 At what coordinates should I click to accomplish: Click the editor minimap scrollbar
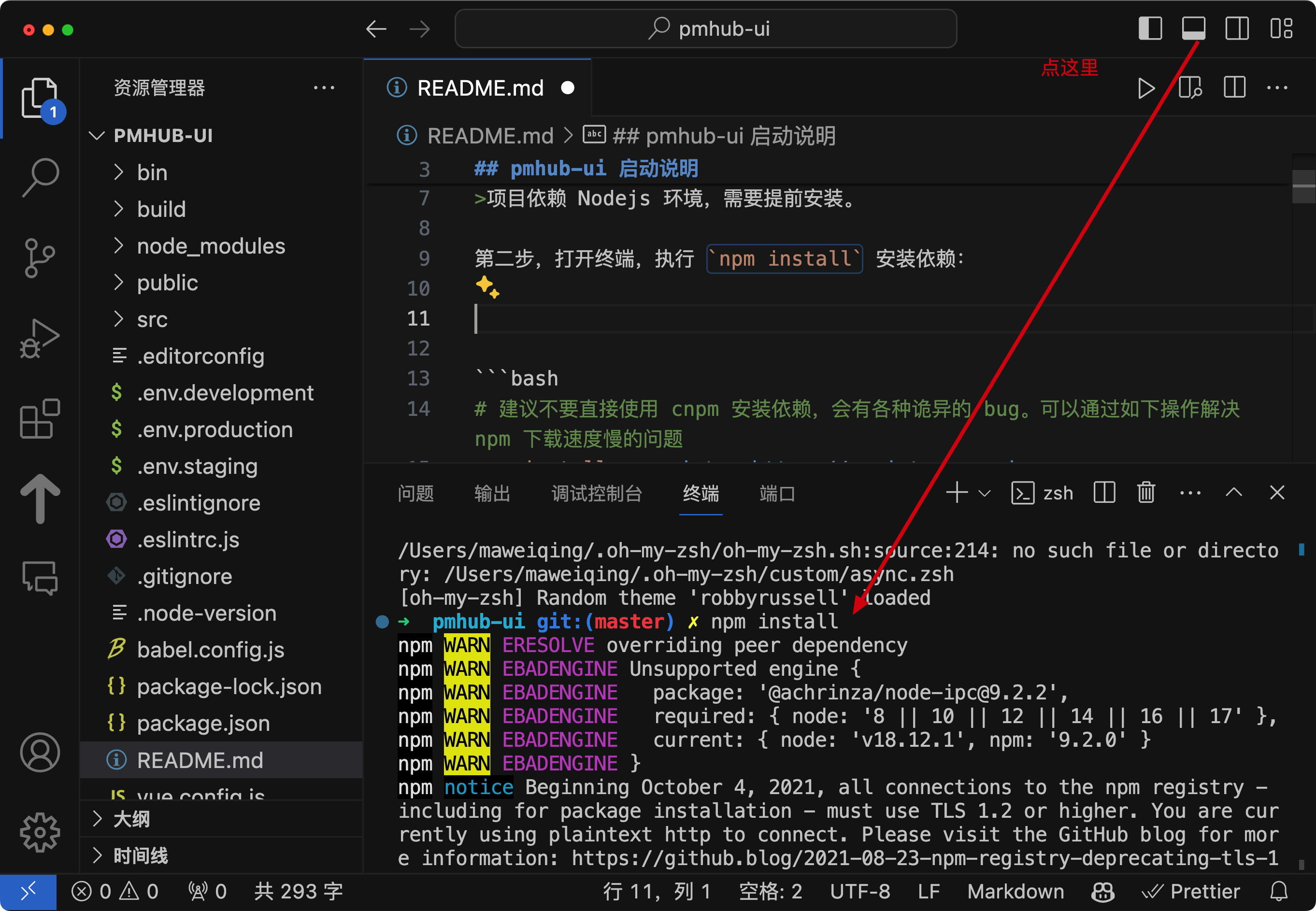(x=1303, y=186)
